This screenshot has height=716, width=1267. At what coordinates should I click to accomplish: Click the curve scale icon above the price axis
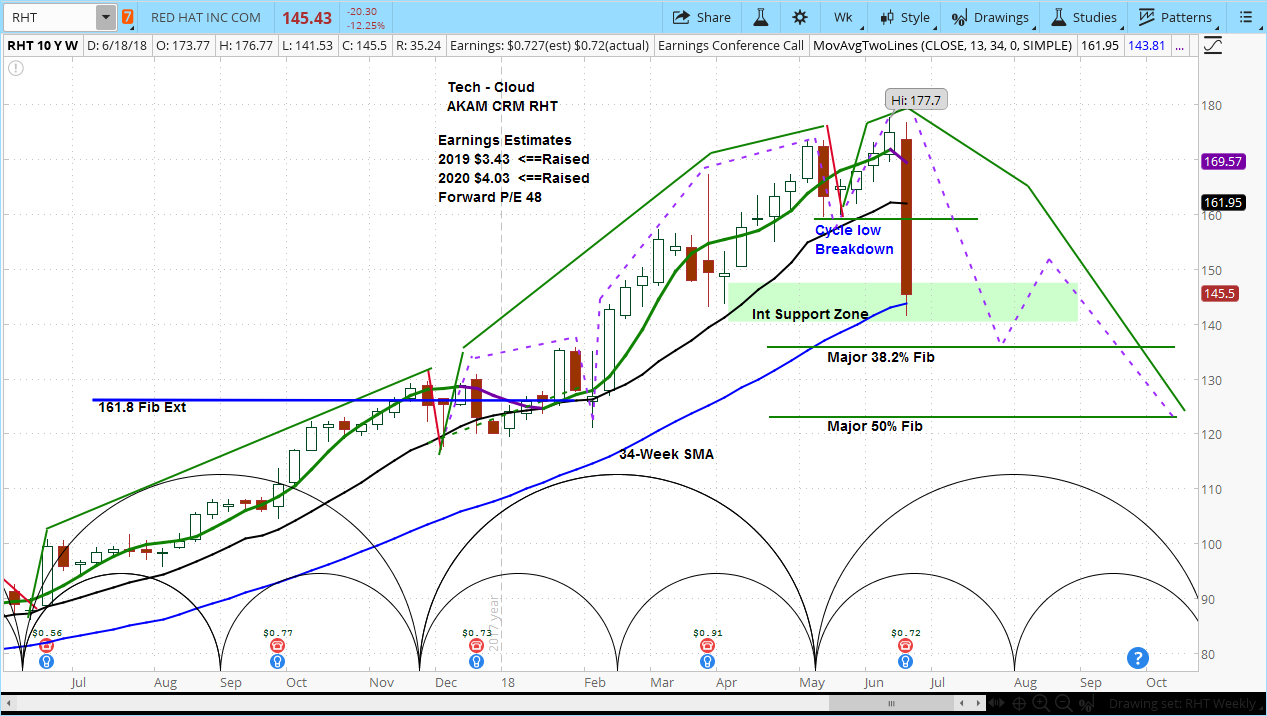[x=1214, y=45]
